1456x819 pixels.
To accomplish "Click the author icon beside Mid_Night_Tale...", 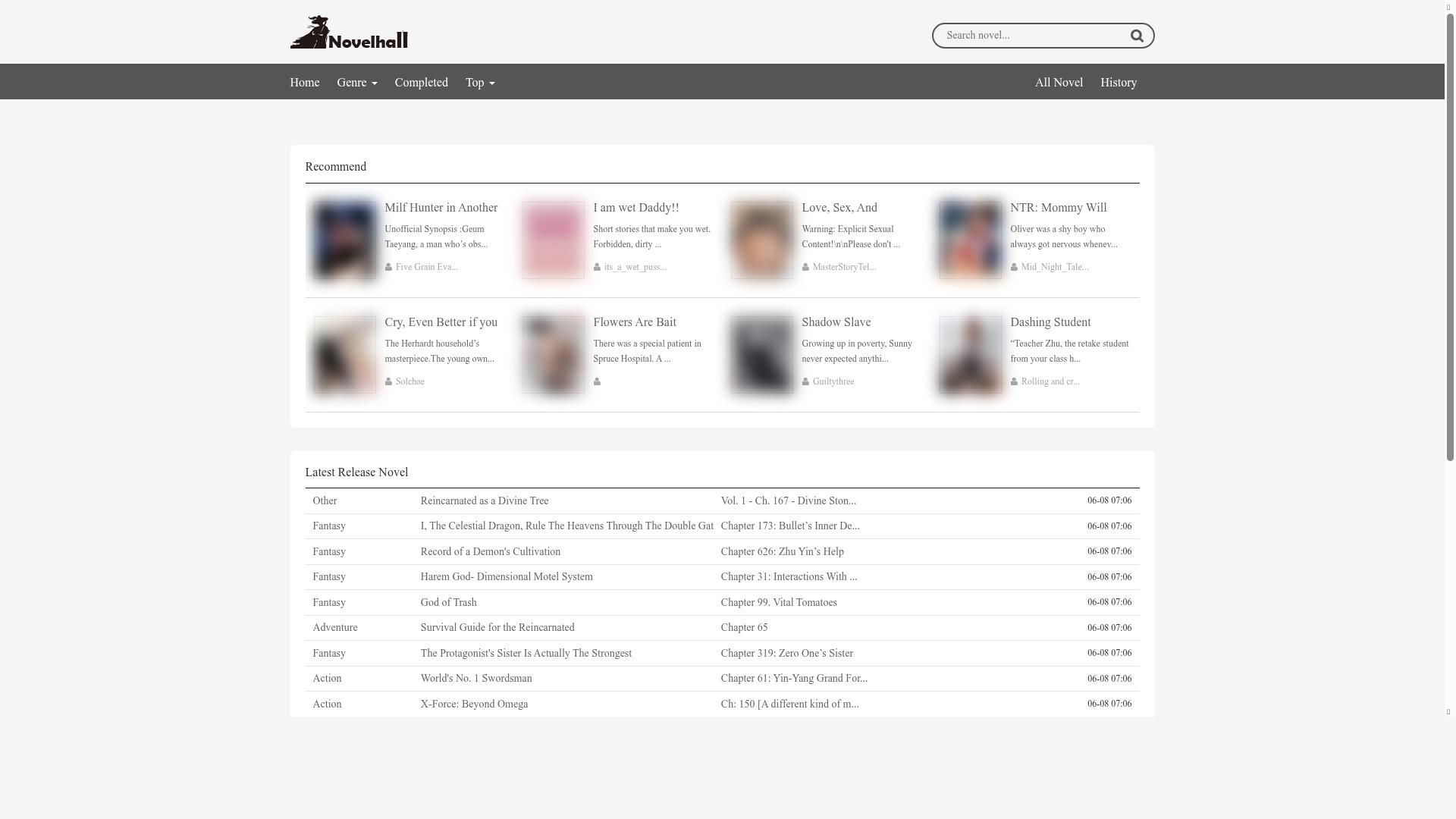I will (x=1015, y=267).
